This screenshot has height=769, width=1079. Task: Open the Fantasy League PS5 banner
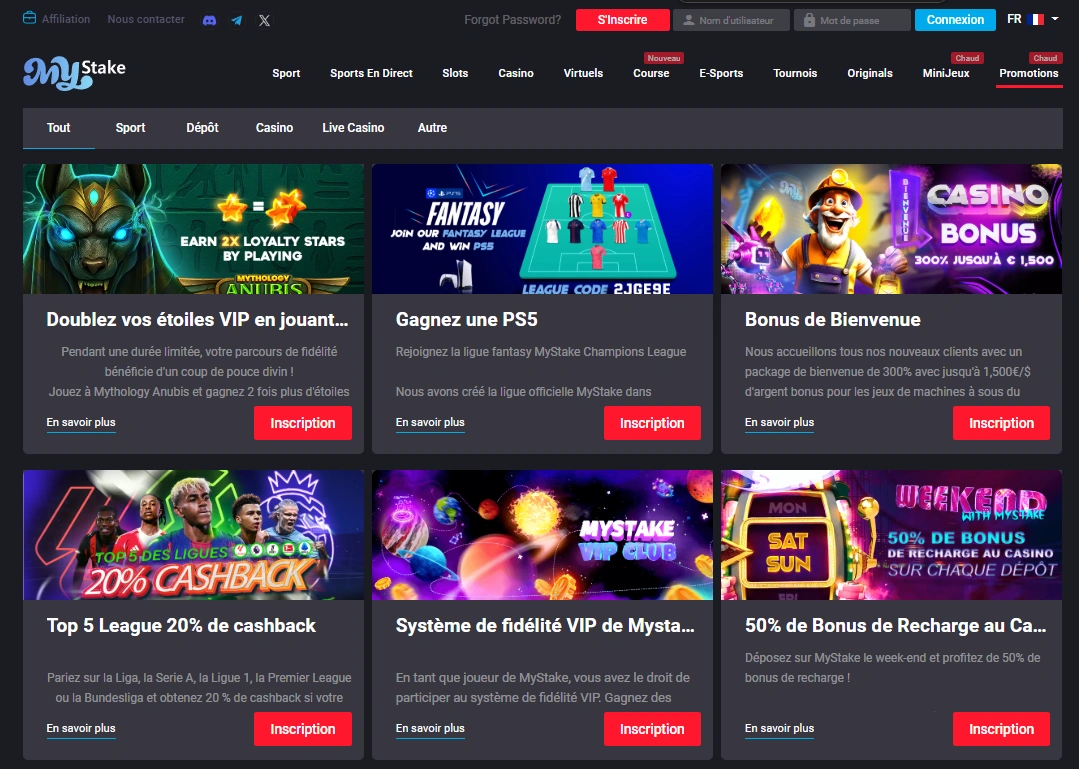(x=542, y=229)
